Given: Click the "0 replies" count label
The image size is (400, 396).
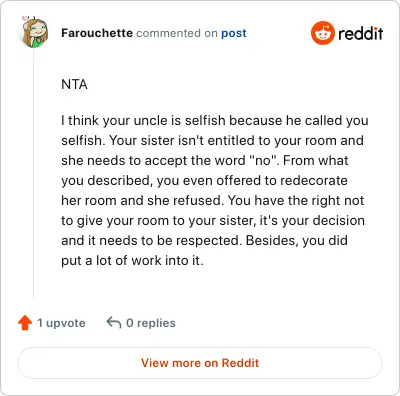Looking at the screenshot, I should coord(151,323).
